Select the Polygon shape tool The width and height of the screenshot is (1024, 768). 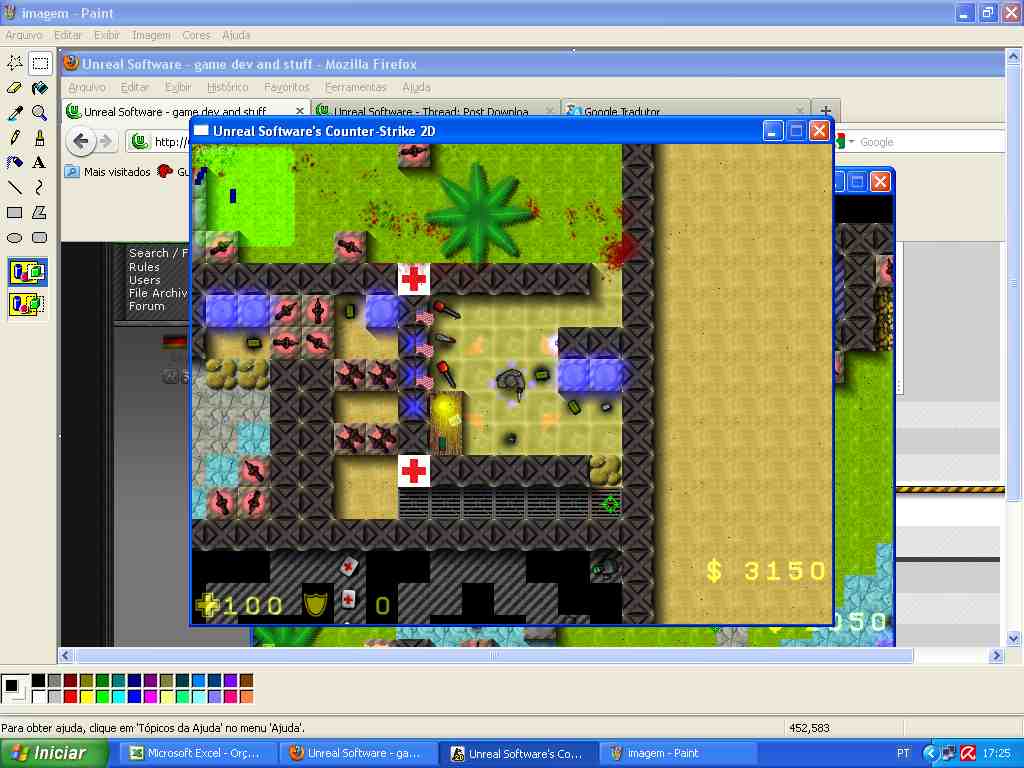click(40, 212)
